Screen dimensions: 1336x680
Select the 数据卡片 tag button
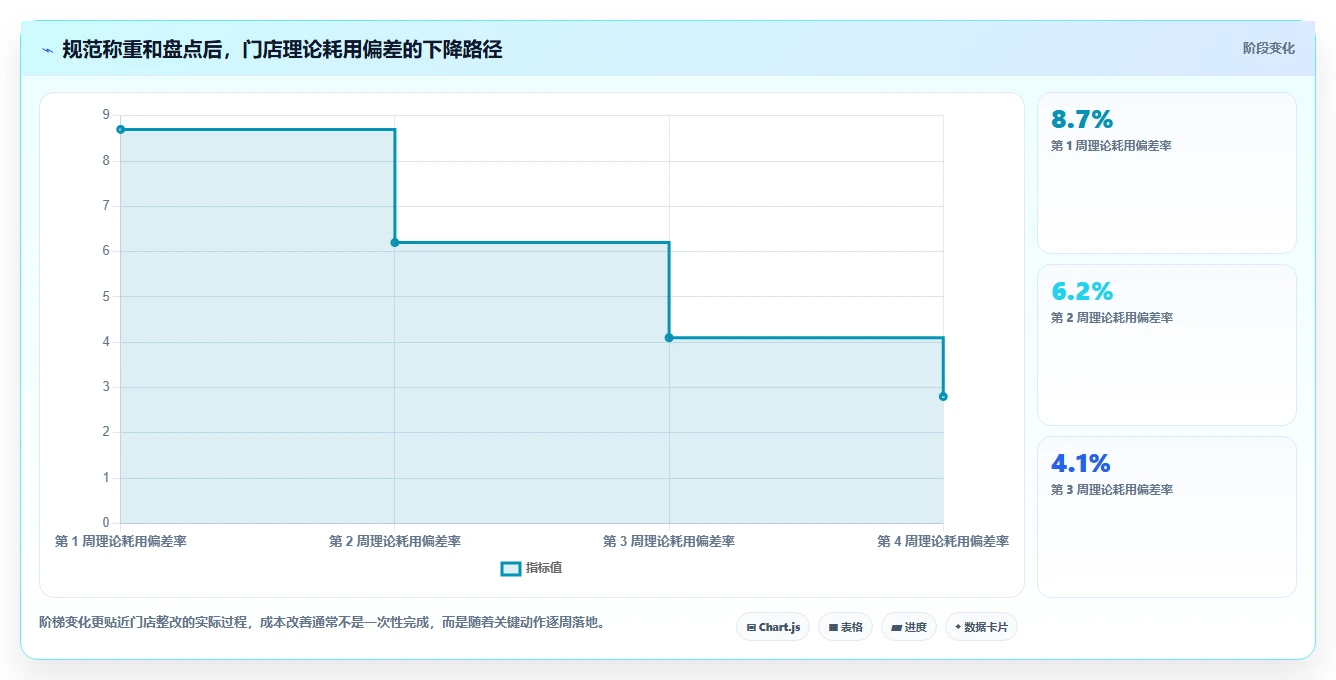981,627
